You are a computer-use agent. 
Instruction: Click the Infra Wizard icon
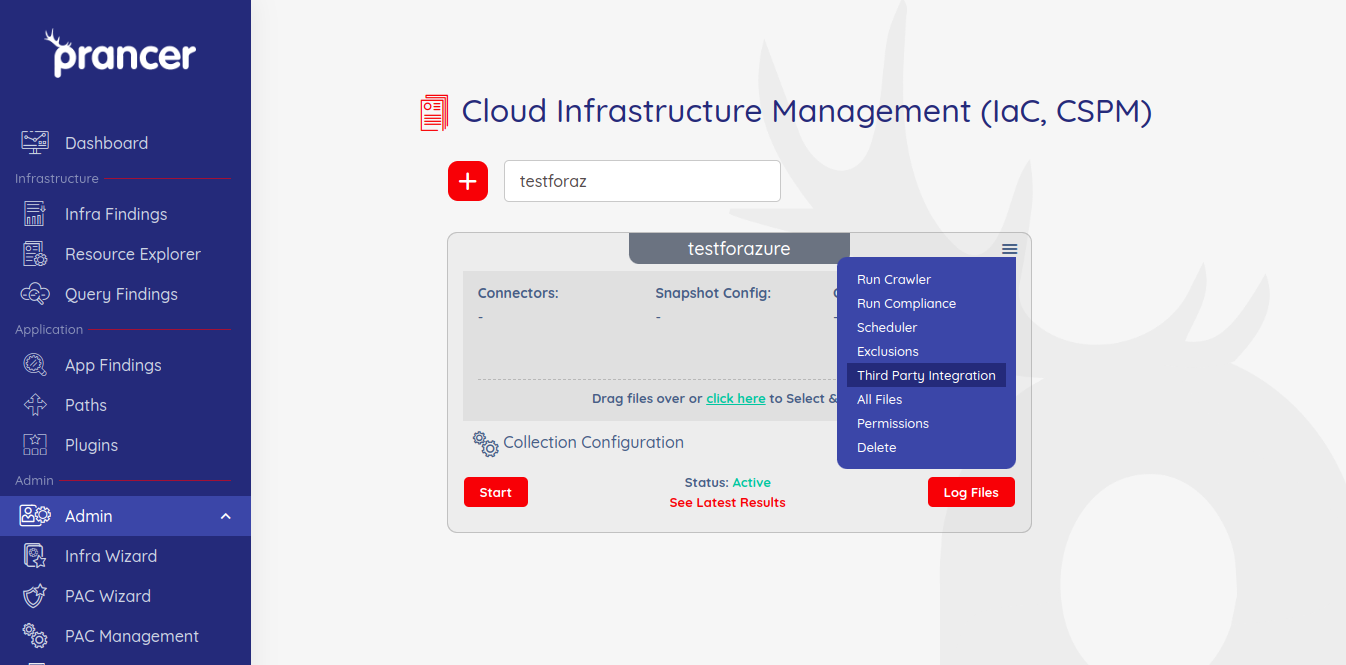35,556
